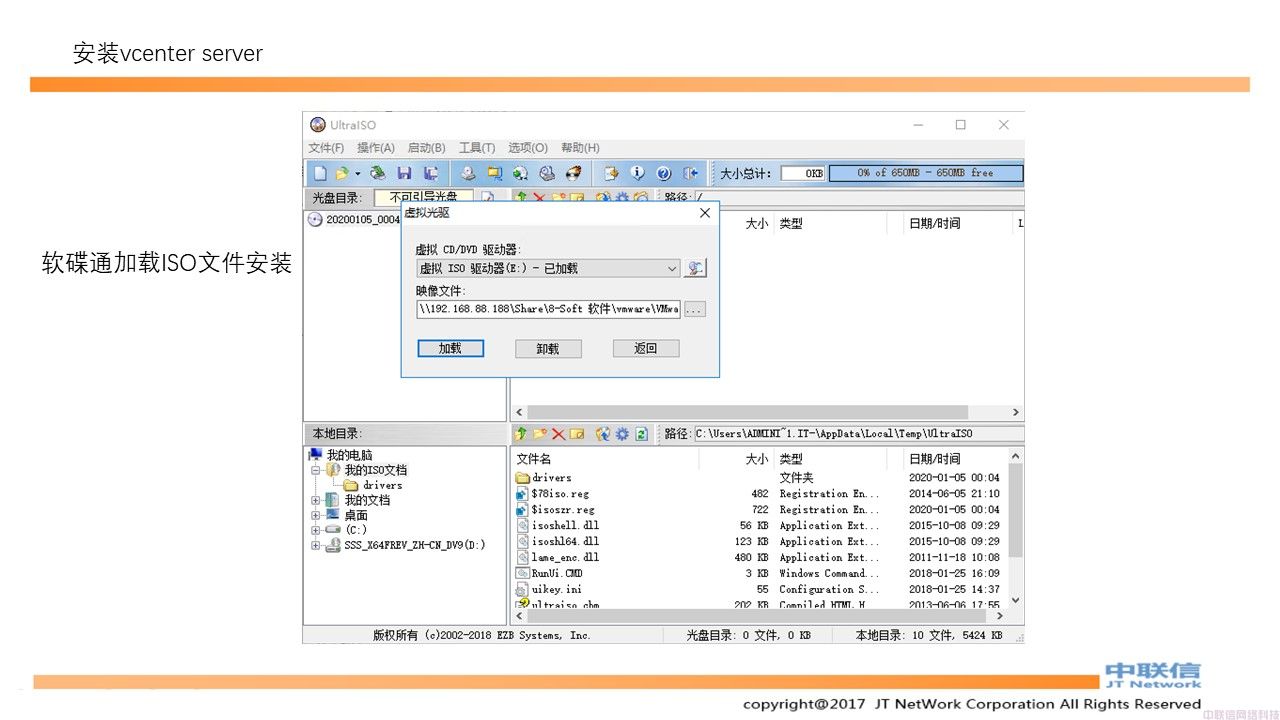Click the local directory Refresh icon
The image size is (1280, 720).
coord(641,434)
